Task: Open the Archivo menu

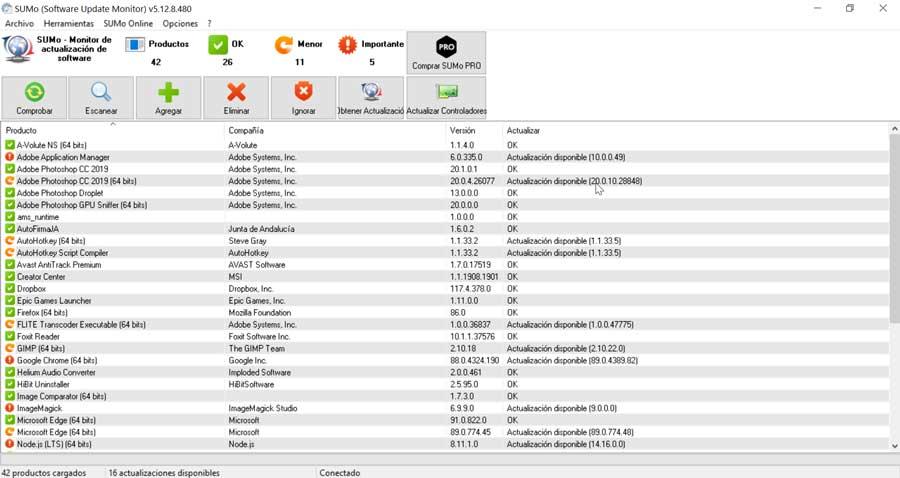Action: tap(19, 23)
